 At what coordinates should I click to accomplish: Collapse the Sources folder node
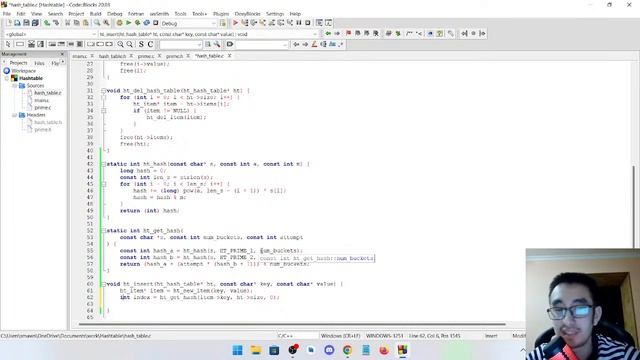pos(14,86)
